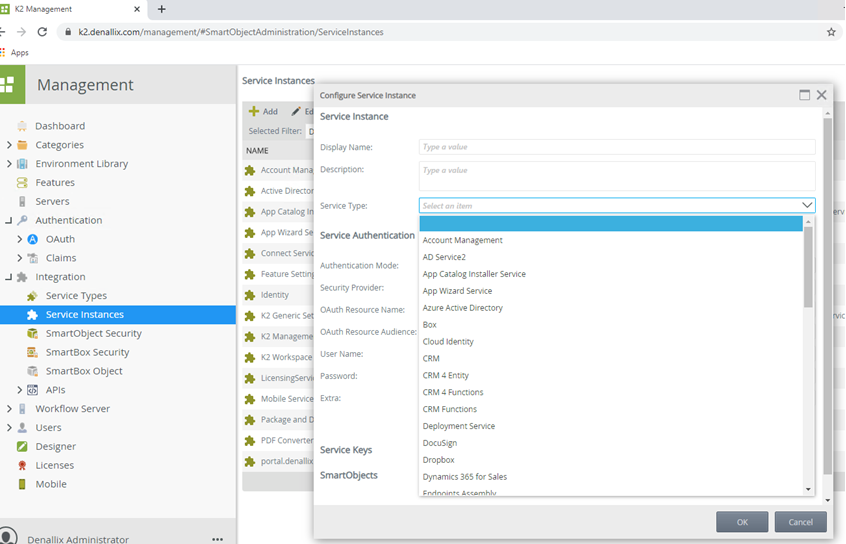
Task: Expand the Workflow Server node
Action: 9,409
